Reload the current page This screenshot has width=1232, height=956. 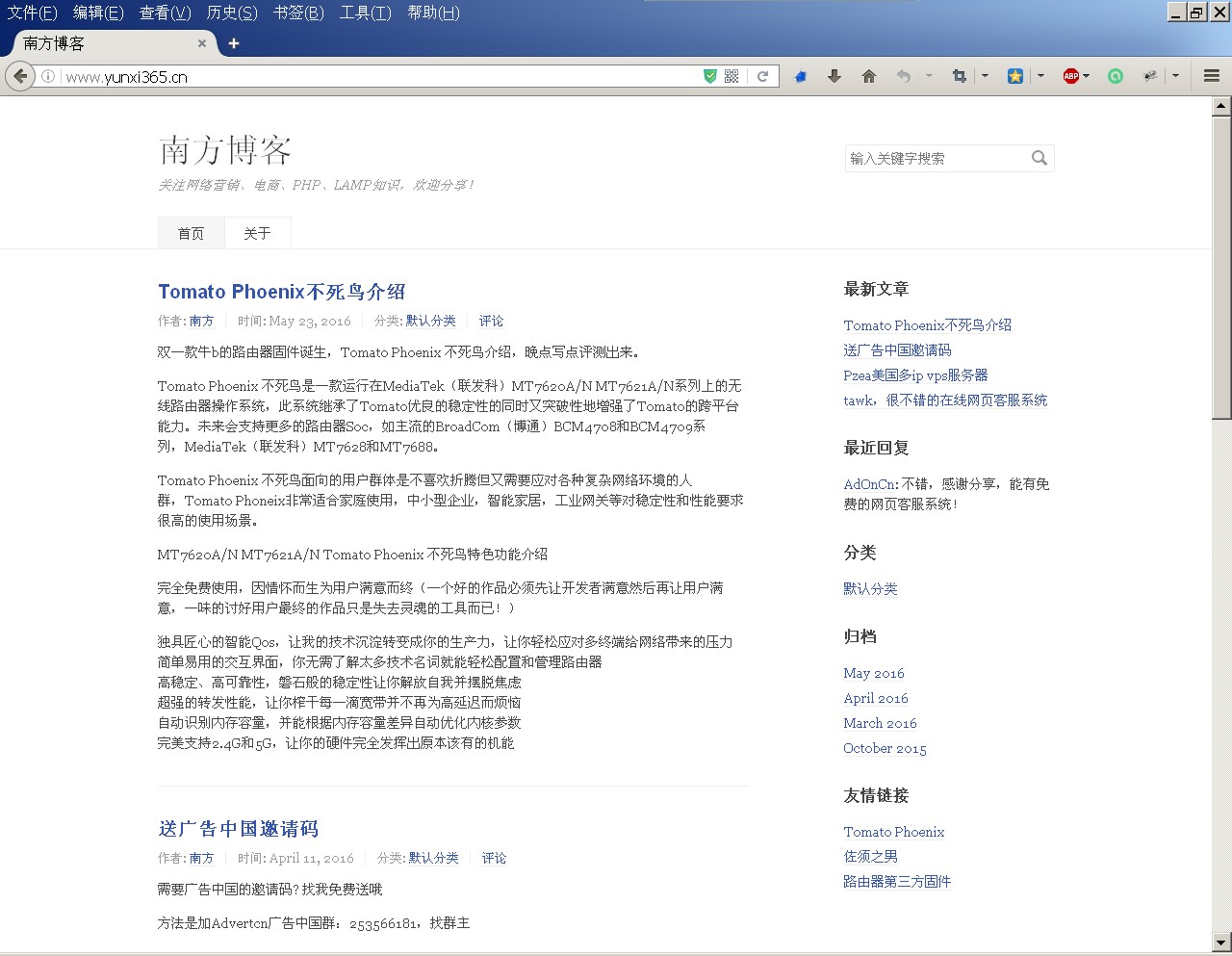tap(762, 76)
